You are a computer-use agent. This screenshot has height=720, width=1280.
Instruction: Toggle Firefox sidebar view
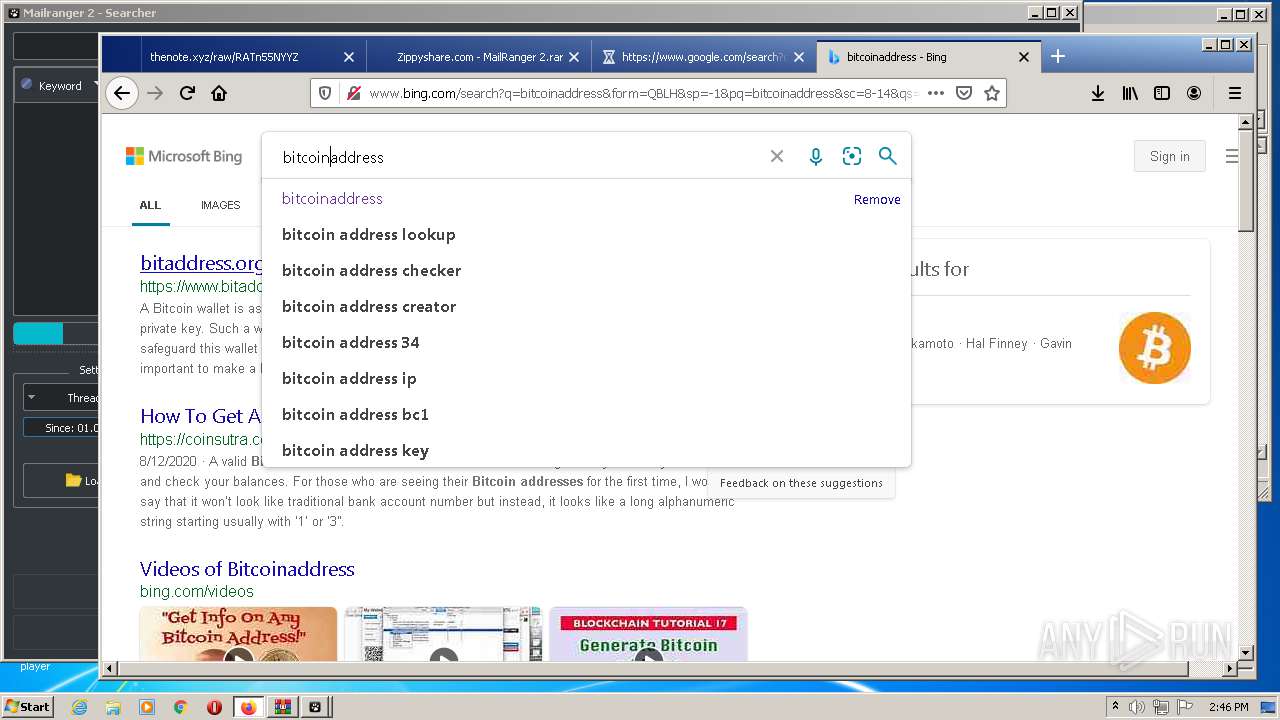click(1162, 93)
